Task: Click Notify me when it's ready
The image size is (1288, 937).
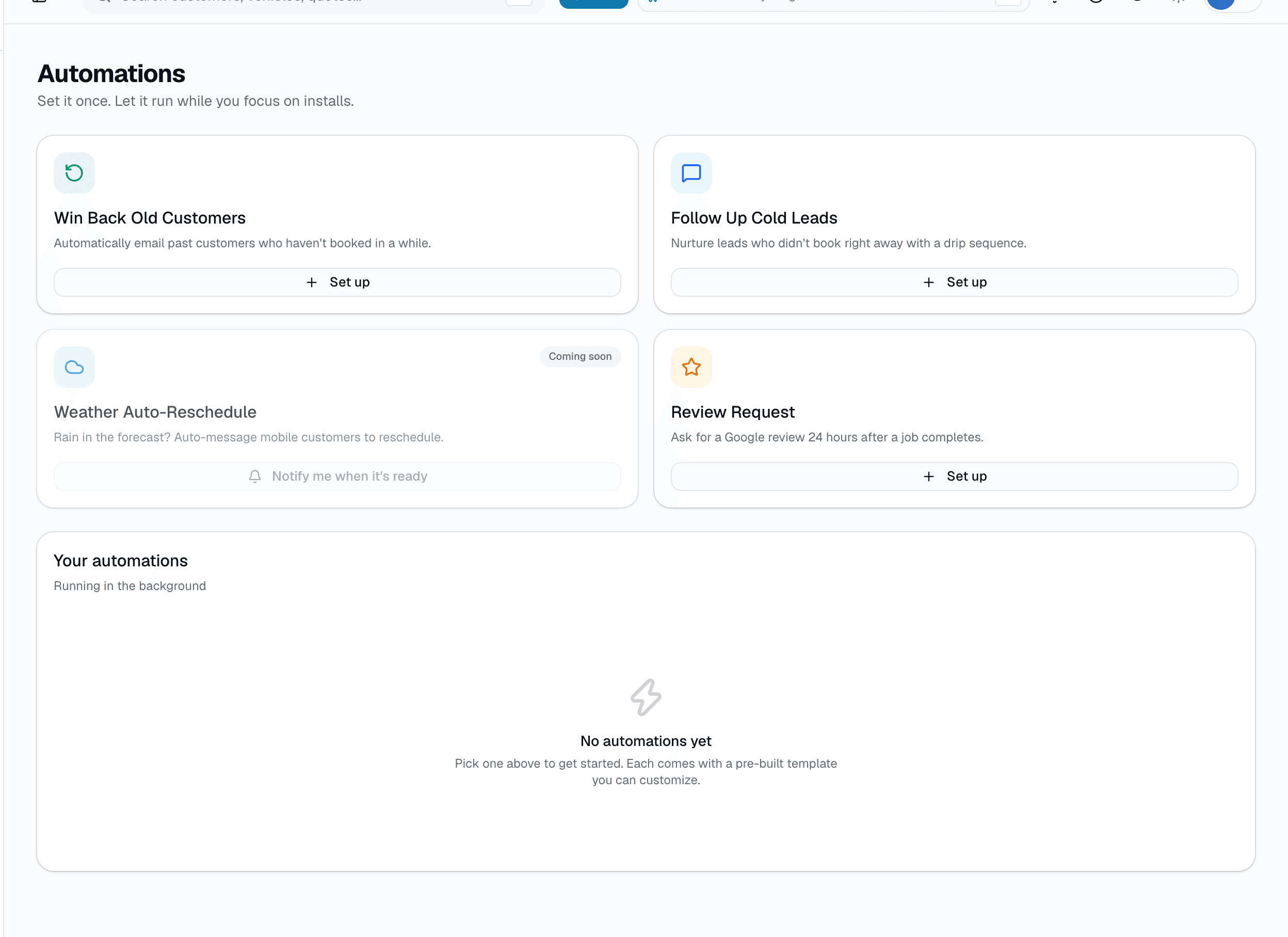Action: pos(337,476)
